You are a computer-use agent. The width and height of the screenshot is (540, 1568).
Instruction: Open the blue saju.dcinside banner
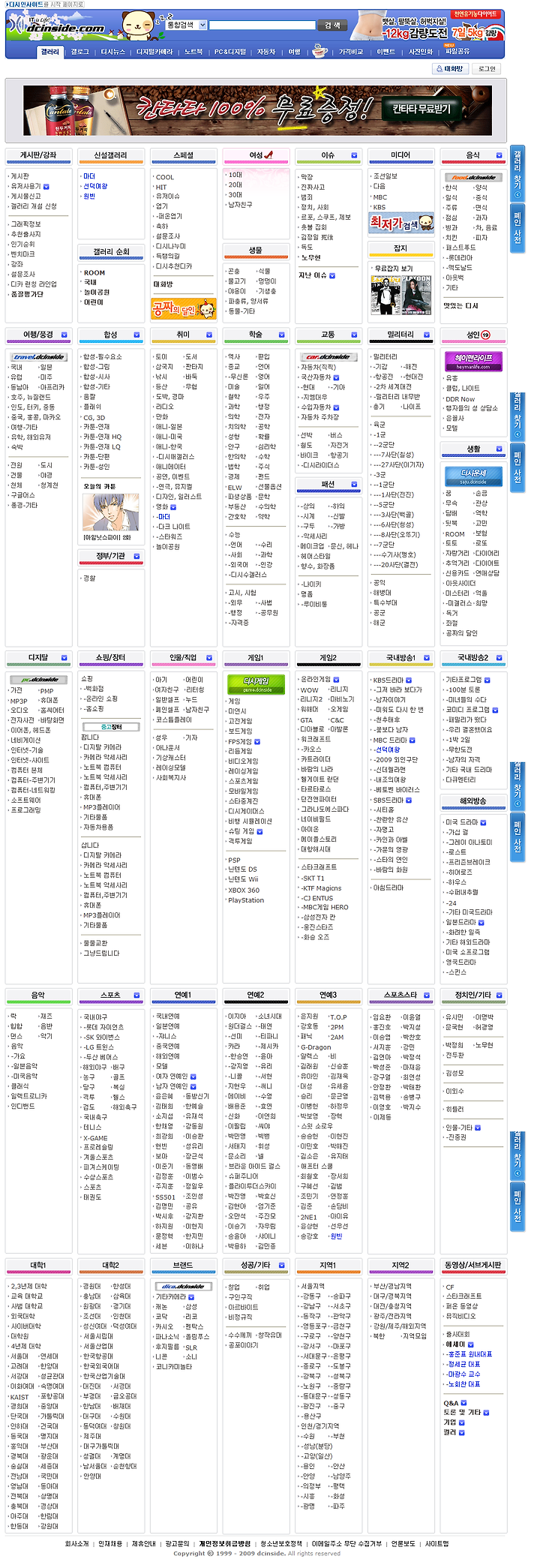tap(473, 476)
